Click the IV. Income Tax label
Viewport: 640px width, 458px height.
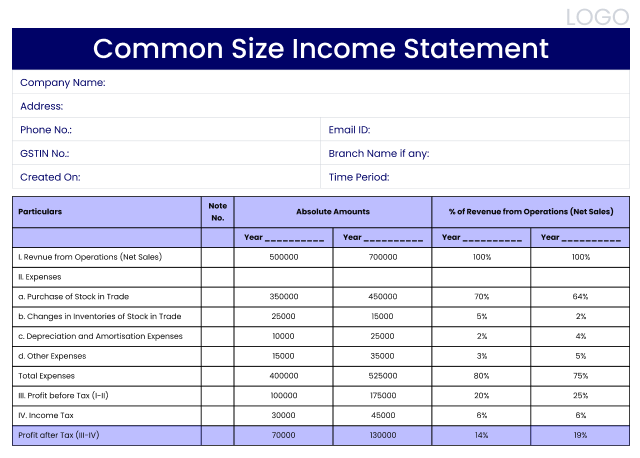coord(46,416)
